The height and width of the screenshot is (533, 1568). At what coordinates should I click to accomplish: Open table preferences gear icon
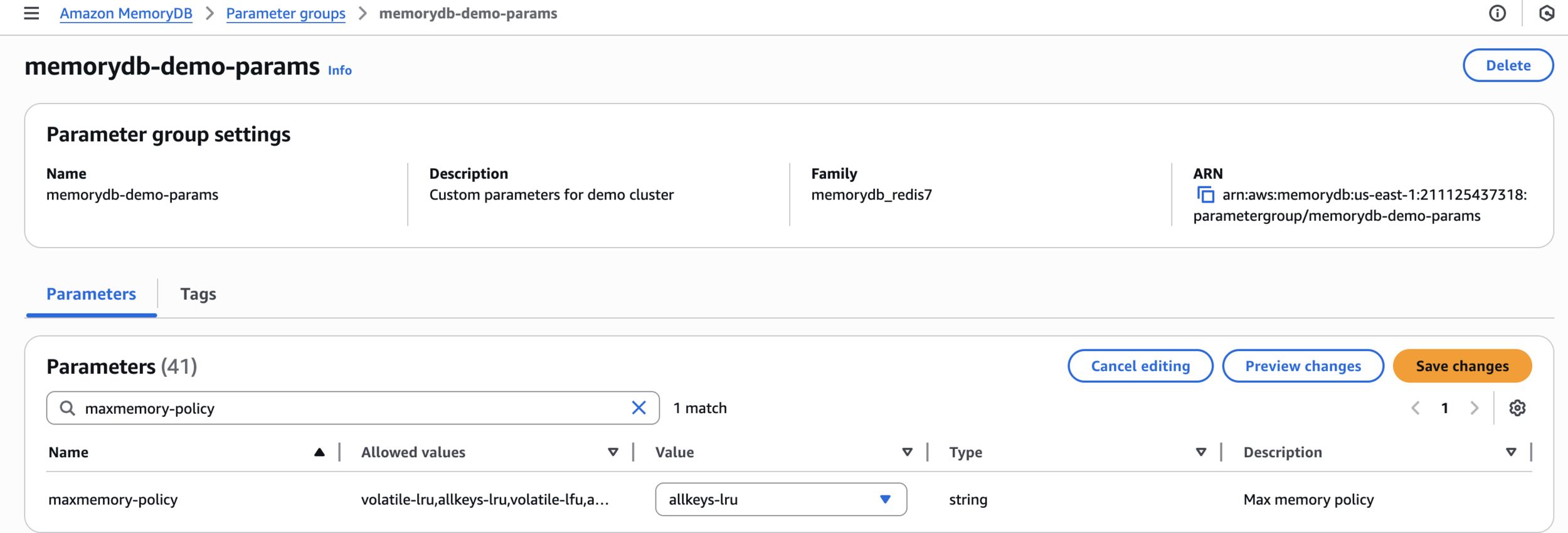click(x=1517, y=408)
